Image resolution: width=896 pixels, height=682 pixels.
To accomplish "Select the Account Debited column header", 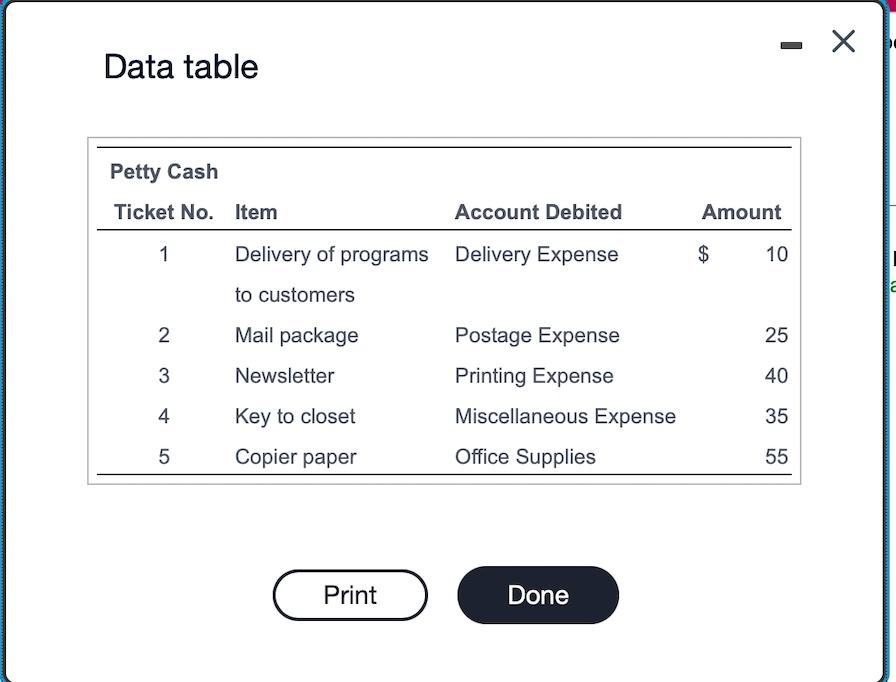I will click(538, 212).
